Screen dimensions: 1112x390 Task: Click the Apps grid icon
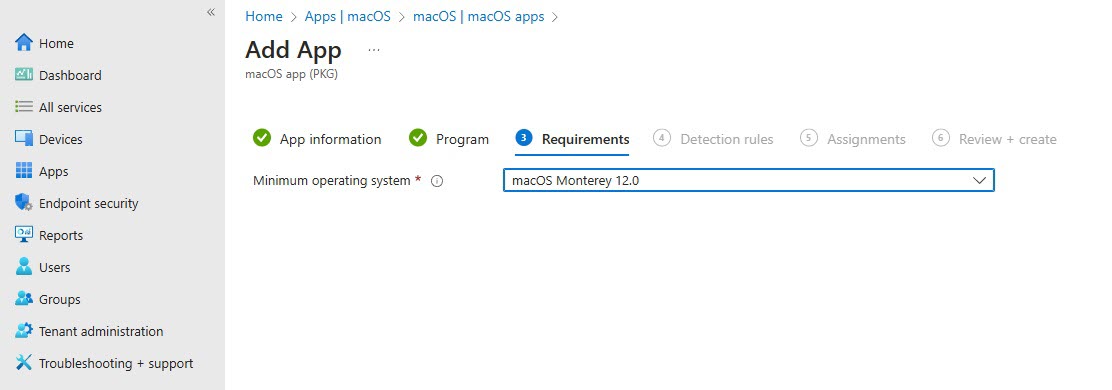[24, 171]
